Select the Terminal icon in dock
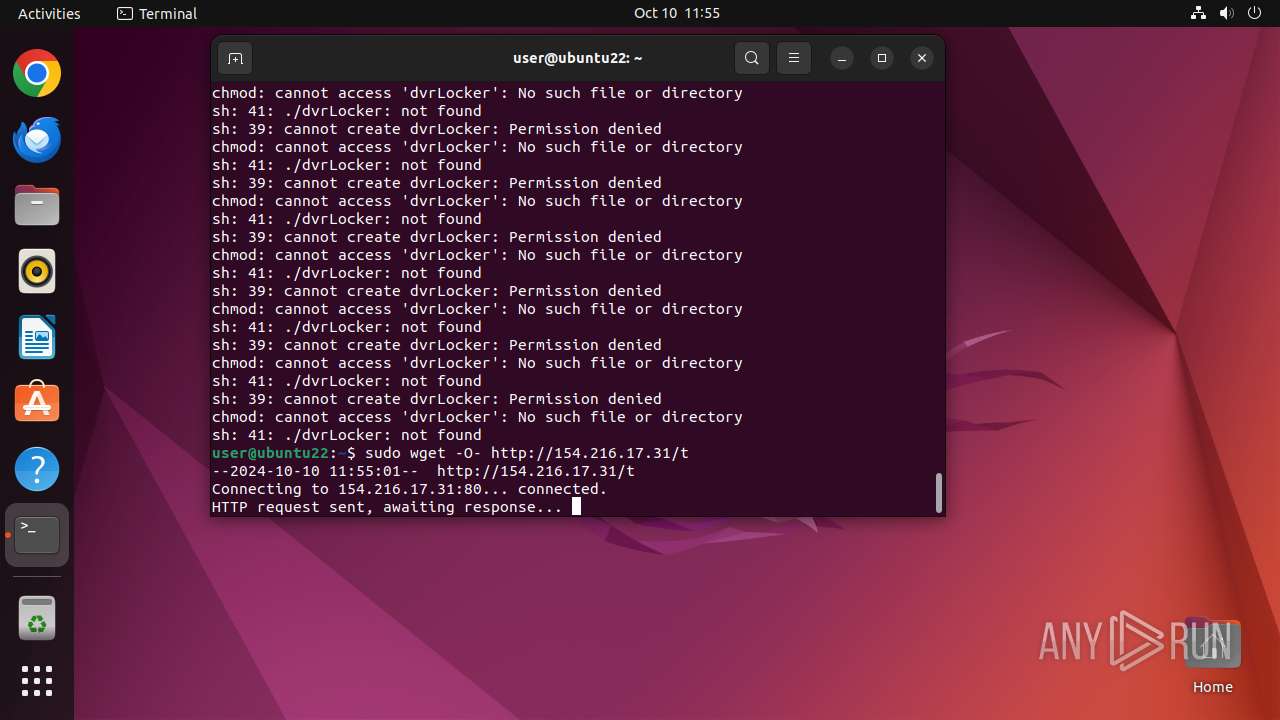1280x720 pixels. 37,535
